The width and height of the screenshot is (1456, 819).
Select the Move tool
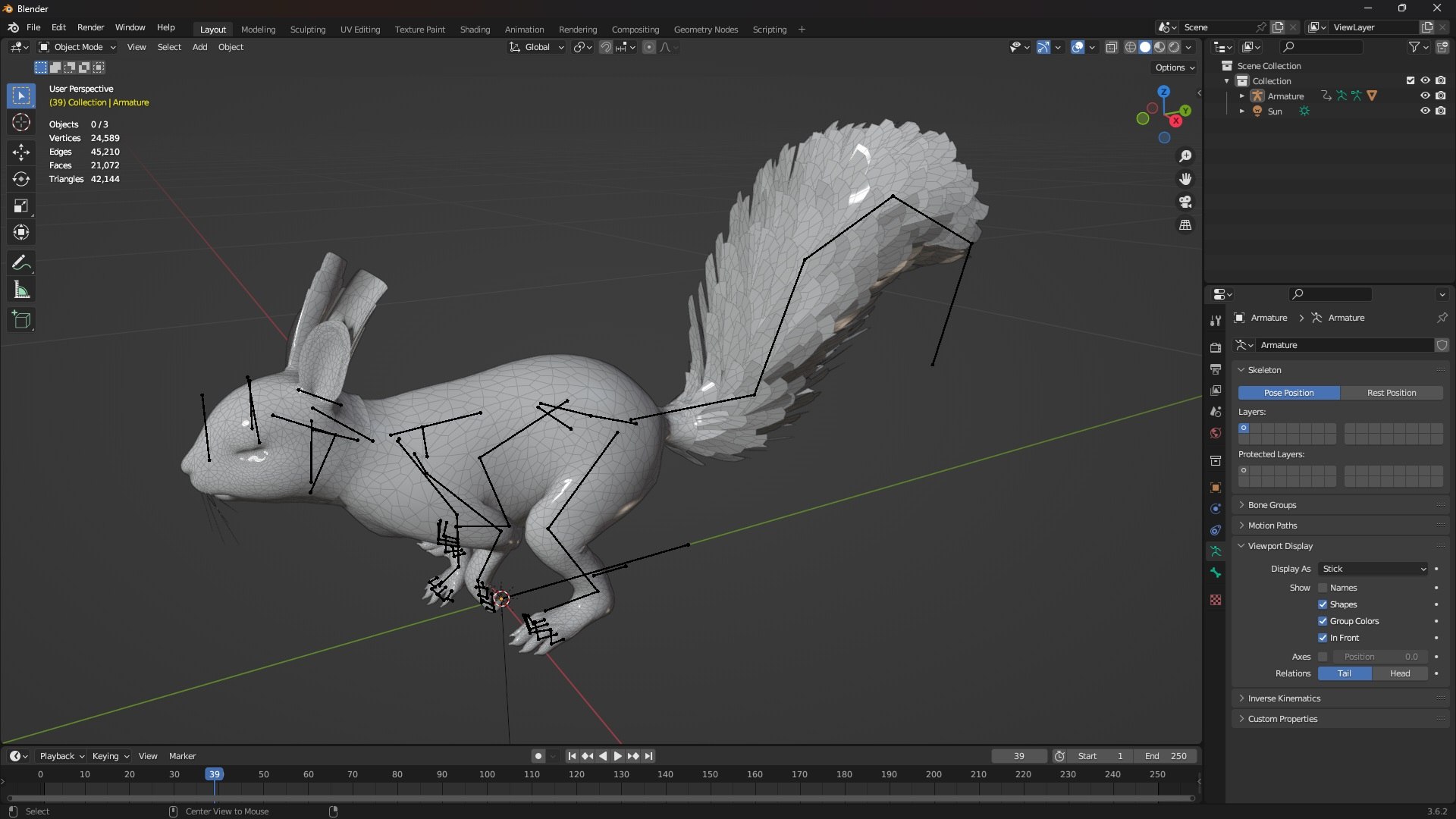[21, 152]
